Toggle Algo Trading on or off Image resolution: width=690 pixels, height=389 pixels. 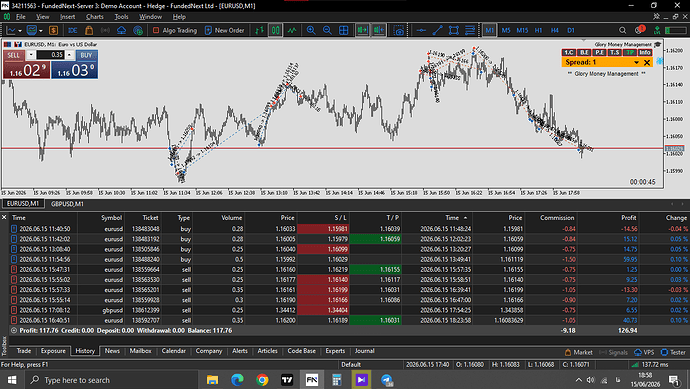tap(175, 30)
